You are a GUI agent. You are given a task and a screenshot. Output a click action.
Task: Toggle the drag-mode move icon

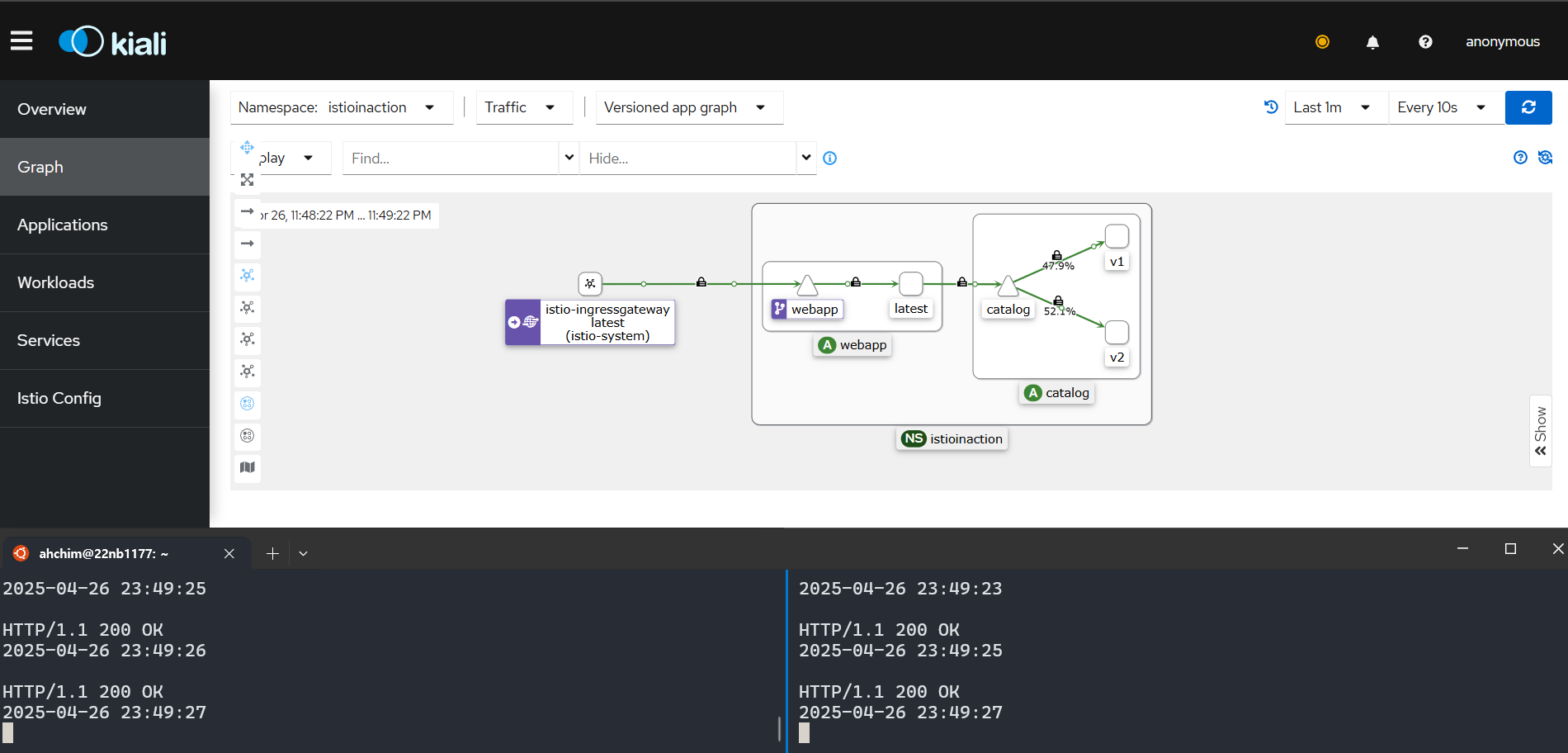pyautogui.click(x=247, y=148)
